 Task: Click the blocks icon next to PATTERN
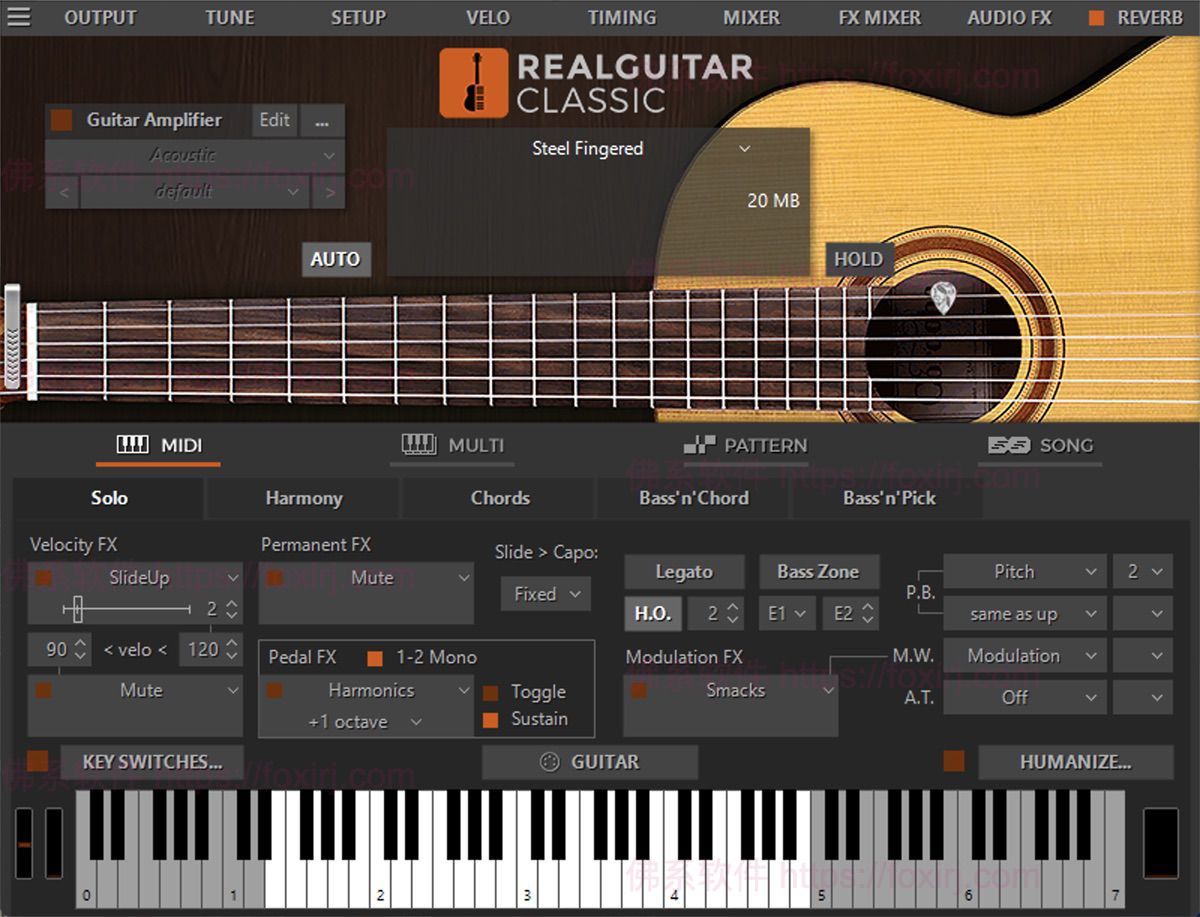(702, 445)
